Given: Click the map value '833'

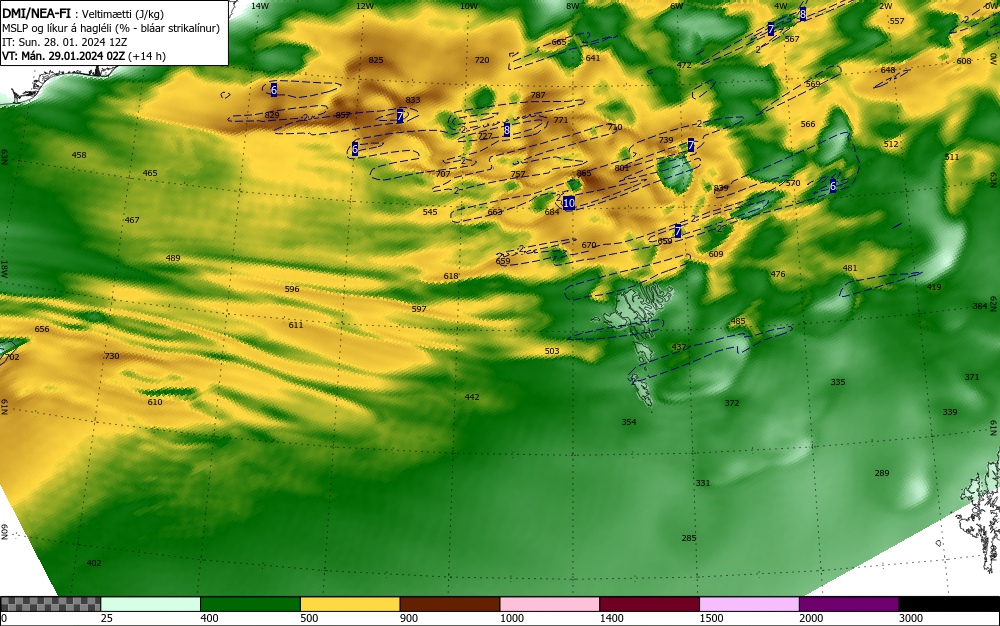Looking at the screenshot, I should (413, 100).
